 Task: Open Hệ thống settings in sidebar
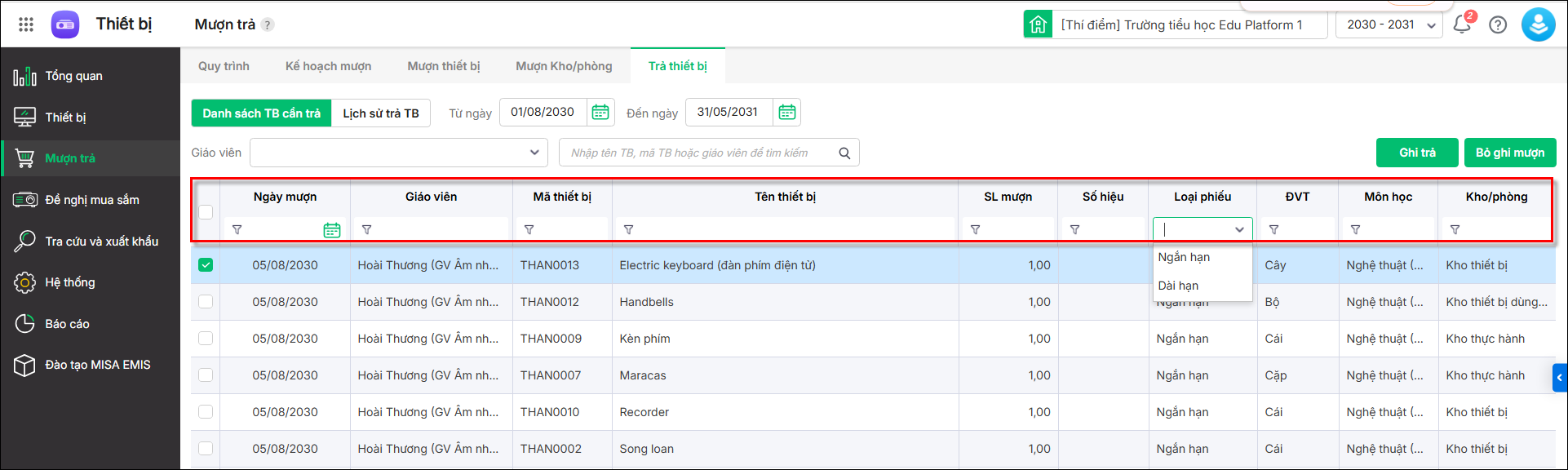click(90, 282)
